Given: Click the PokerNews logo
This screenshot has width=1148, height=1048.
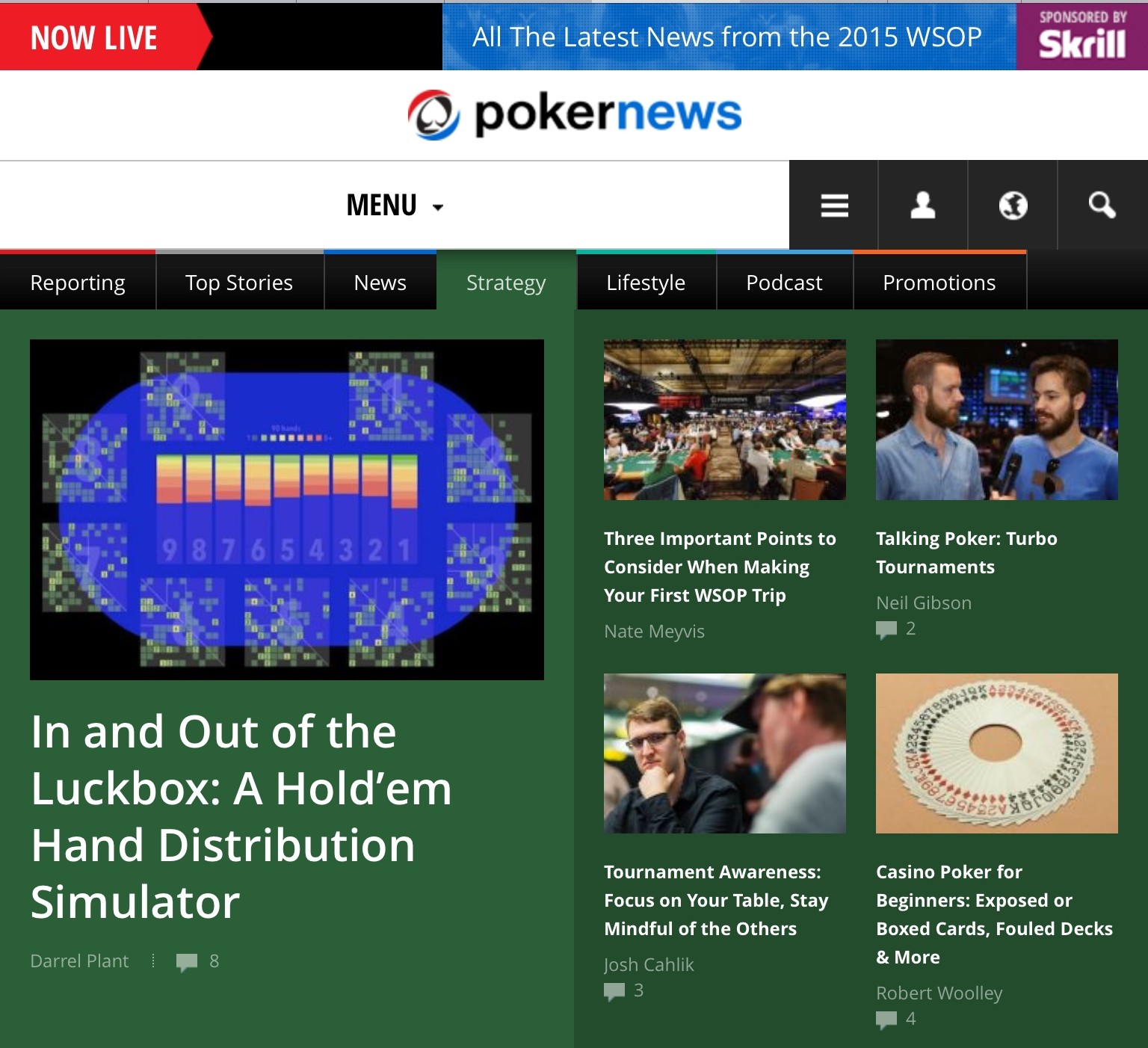Looking at the screenshot, I should [574, 114].
